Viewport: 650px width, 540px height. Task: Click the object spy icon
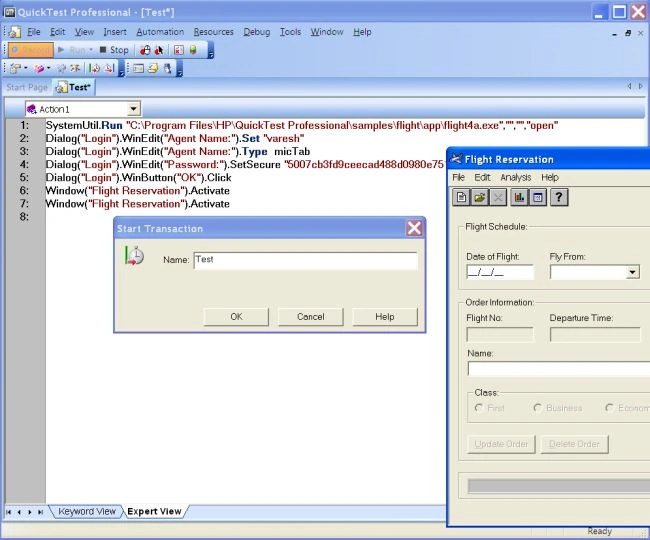point(167,68)
